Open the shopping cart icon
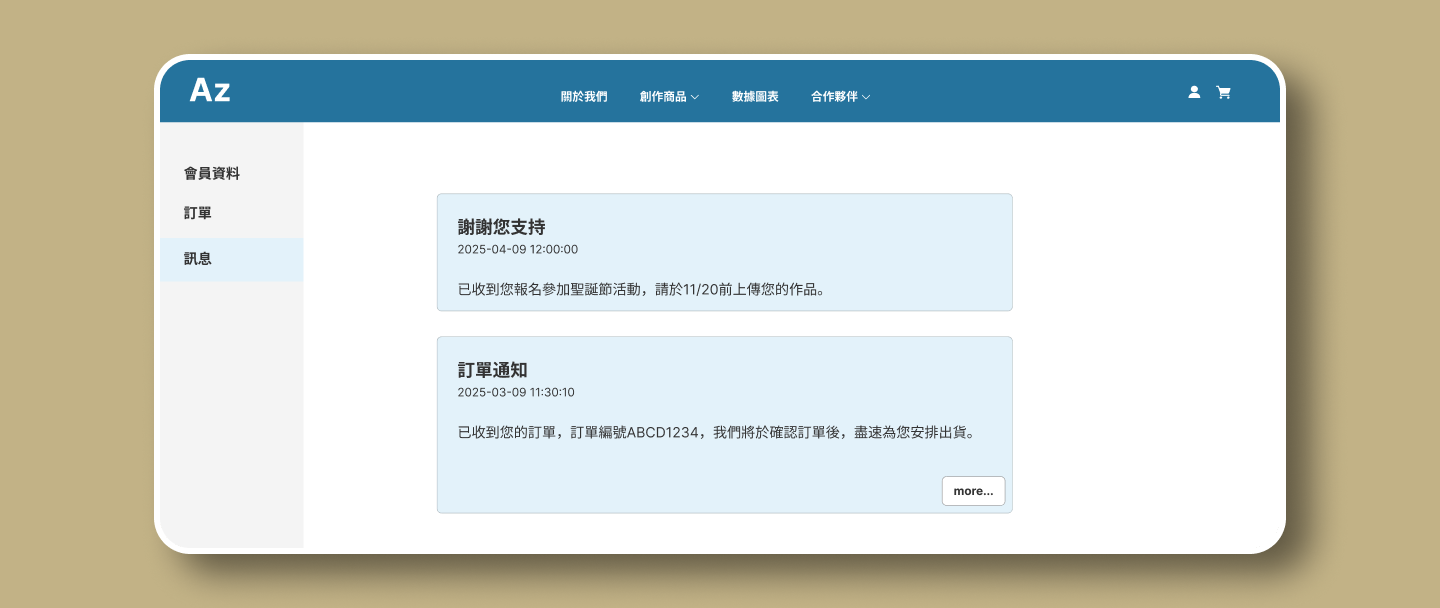1440x608 pixels. point(1223,92)
